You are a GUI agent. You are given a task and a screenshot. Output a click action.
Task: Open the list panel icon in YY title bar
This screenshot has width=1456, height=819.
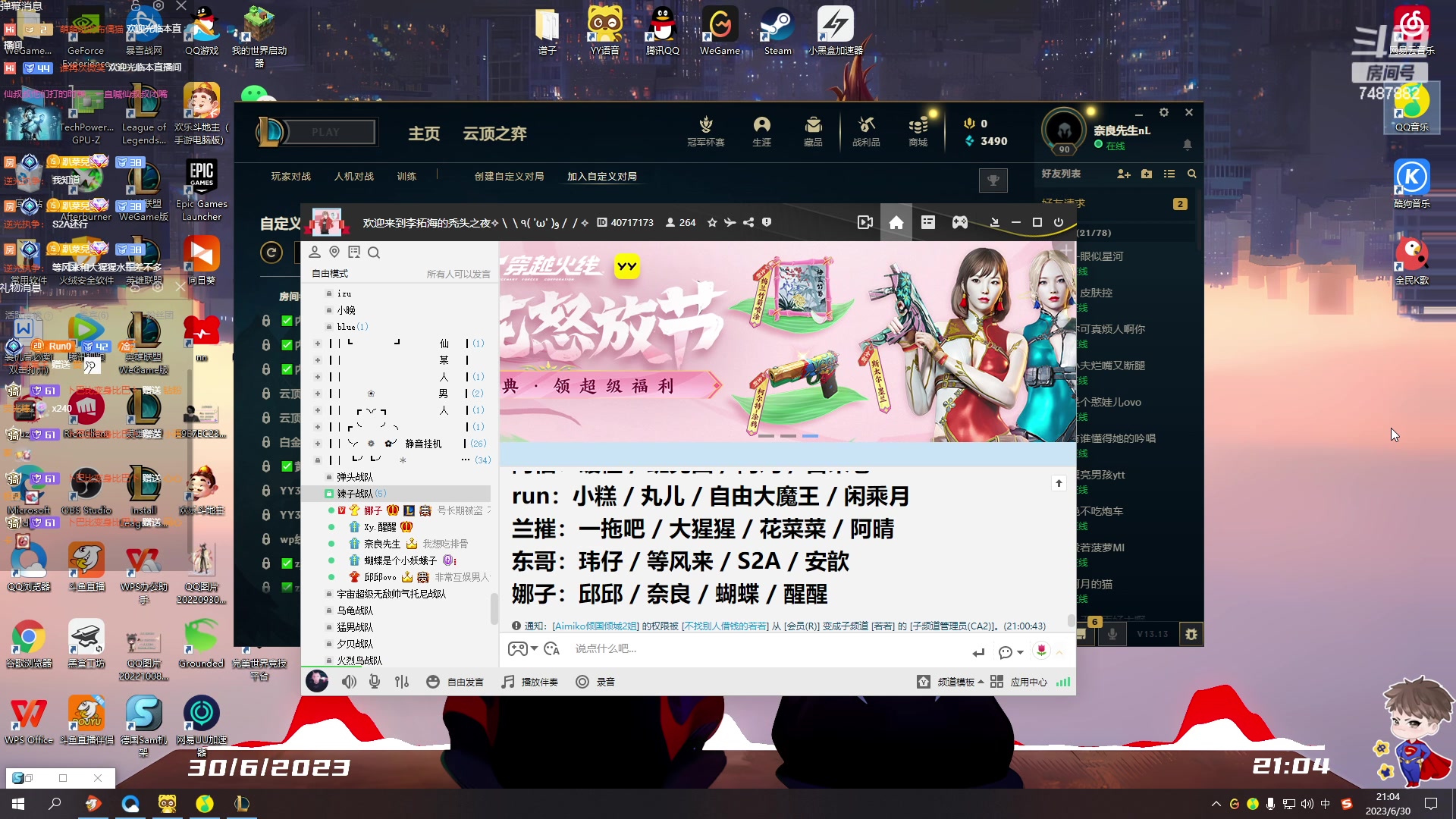928,222
